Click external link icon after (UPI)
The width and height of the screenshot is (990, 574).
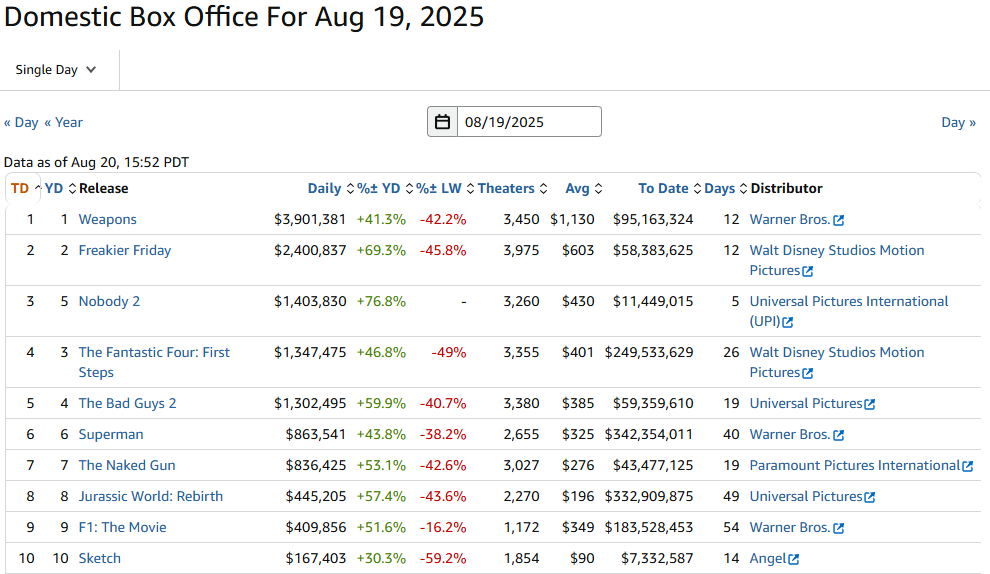click(x=787, y=323)
